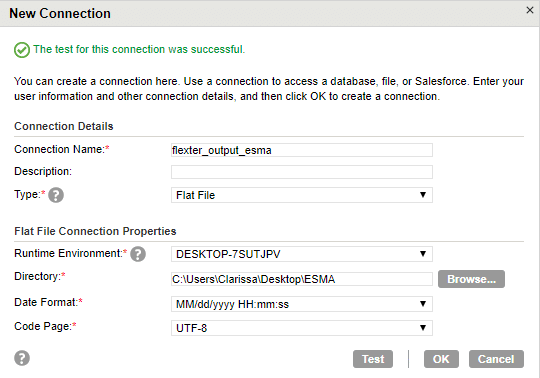This screenshot has width=540, height=378.
Task: Click the Browse... button
Action: pyautogui.click(x=471, y=279)
